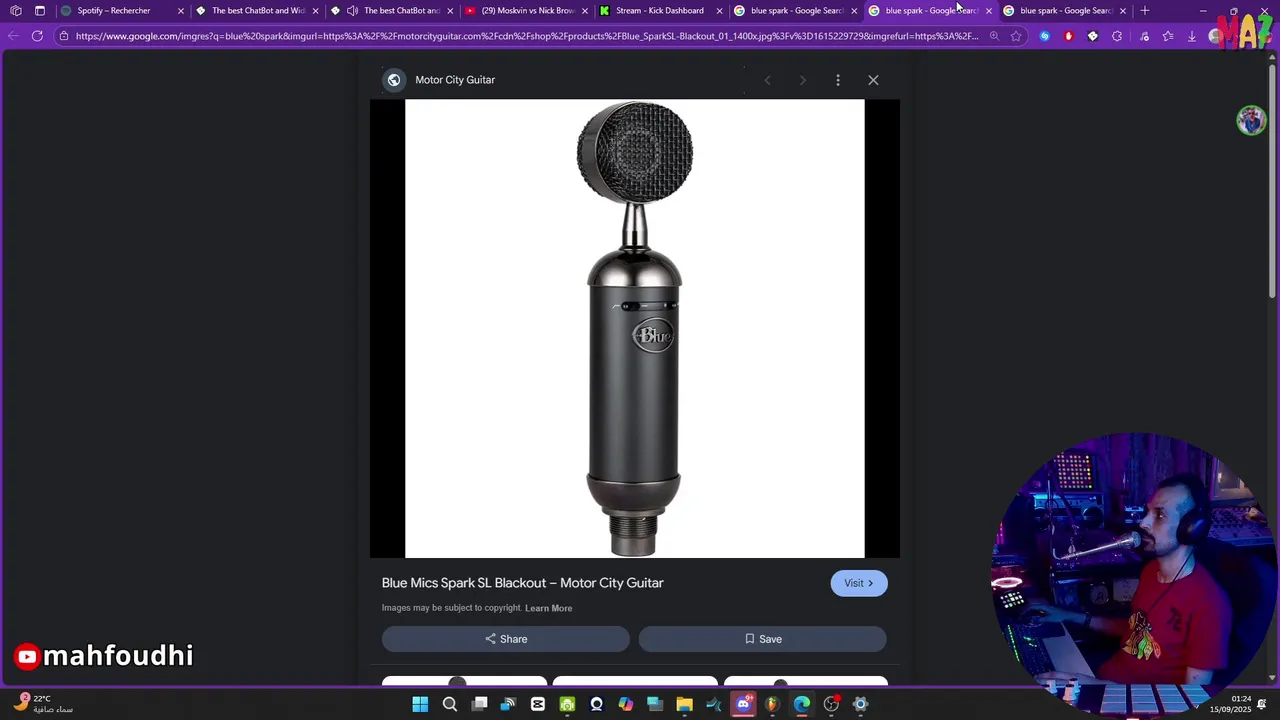Image resolution: width=1280 pixels, height=720 pixels.
Task: Share this microphone image
Action: pos(506,639)
